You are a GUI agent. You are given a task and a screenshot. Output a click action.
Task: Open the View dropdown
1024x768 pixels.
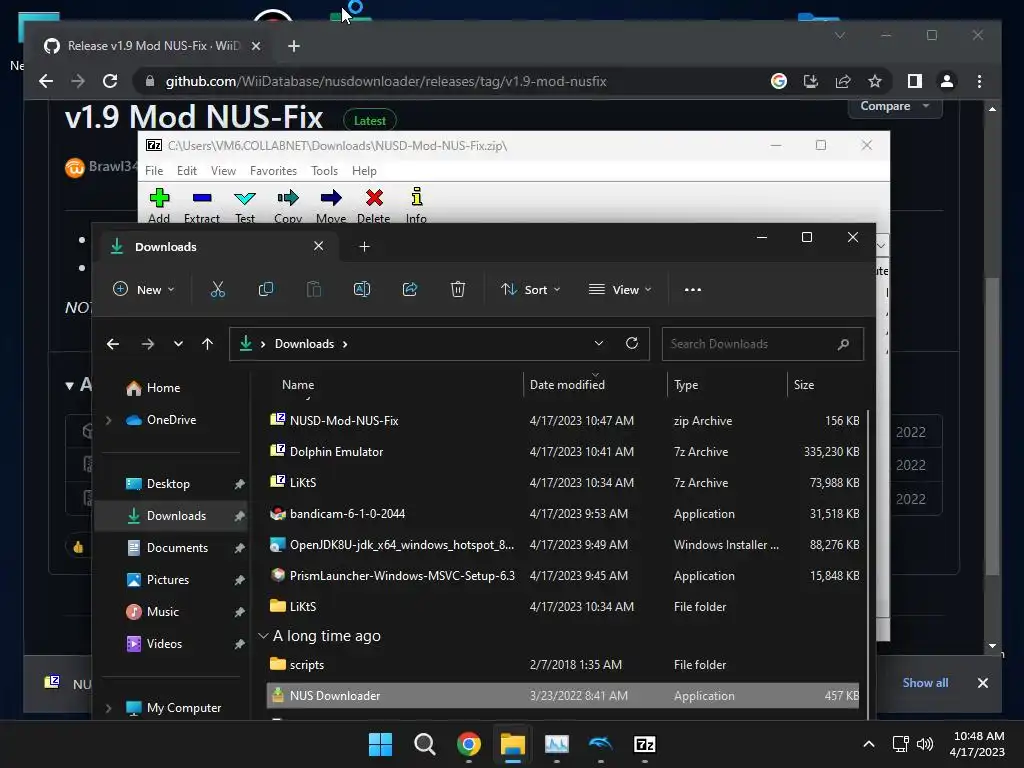click(x=620, y=289)
